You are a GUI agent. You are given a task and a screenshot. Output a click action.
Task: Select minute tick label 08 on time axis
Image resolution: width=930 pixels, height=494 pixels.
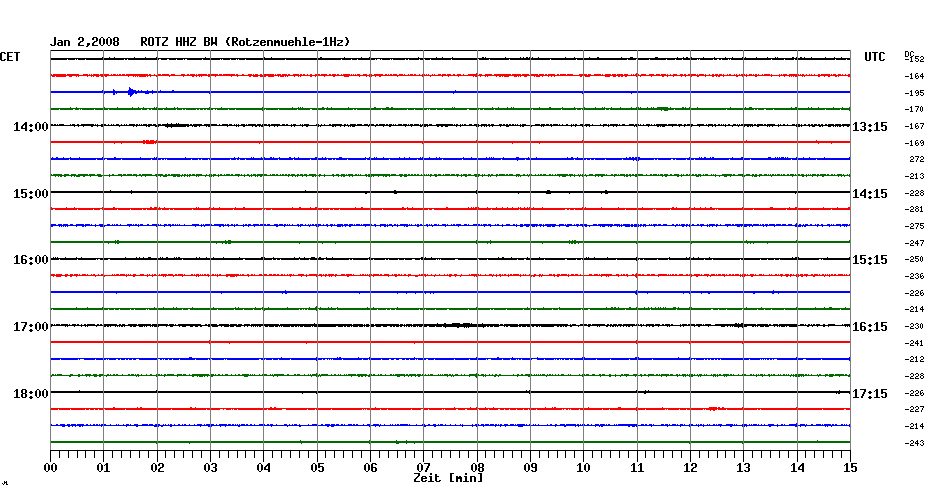477,468
